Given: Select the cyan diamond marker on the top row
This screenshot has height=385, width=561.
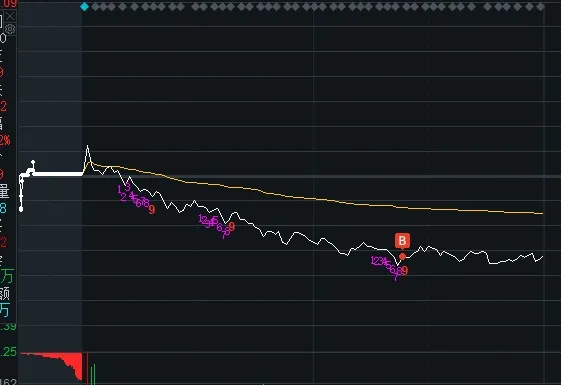Looking at the screenshot, I should (84, 6).
